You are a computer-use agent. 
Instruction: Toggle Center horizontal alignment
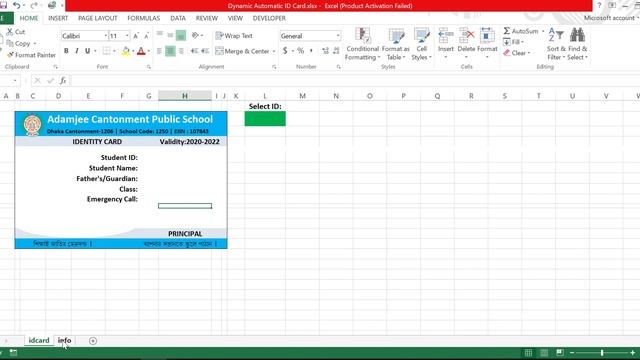coord(170,51)
